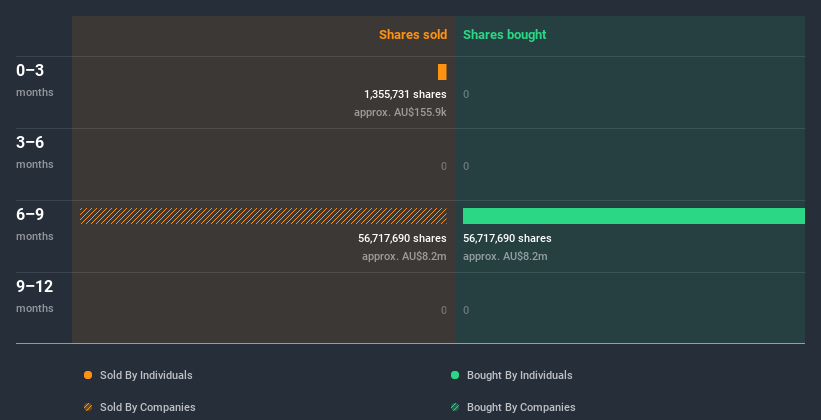The image size is (821, 420).
Task: Click the Shares bought column header
Action: click(504, 35)
